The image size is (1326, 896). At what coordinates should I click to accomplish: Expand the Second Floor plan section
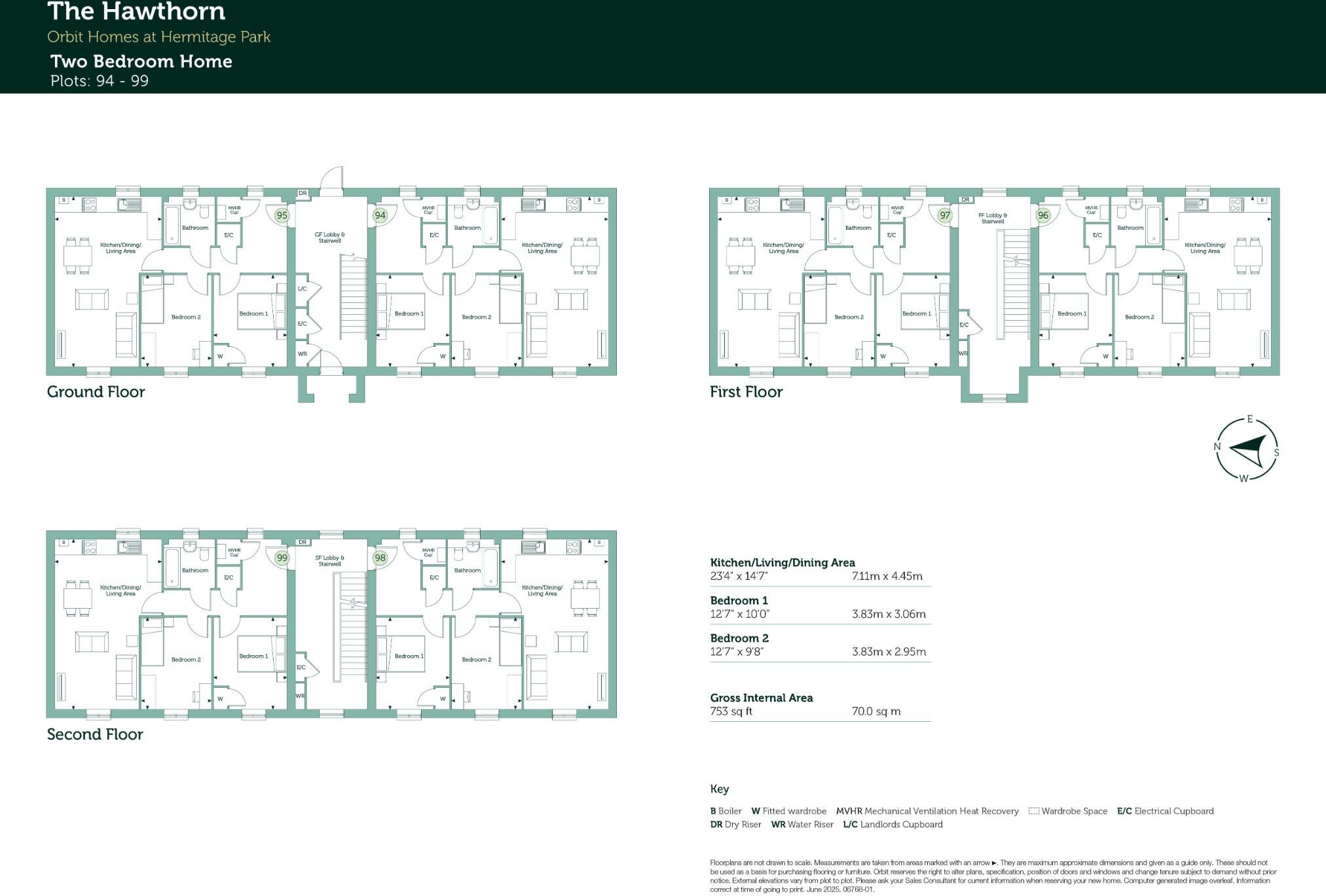tap(95, 734)
